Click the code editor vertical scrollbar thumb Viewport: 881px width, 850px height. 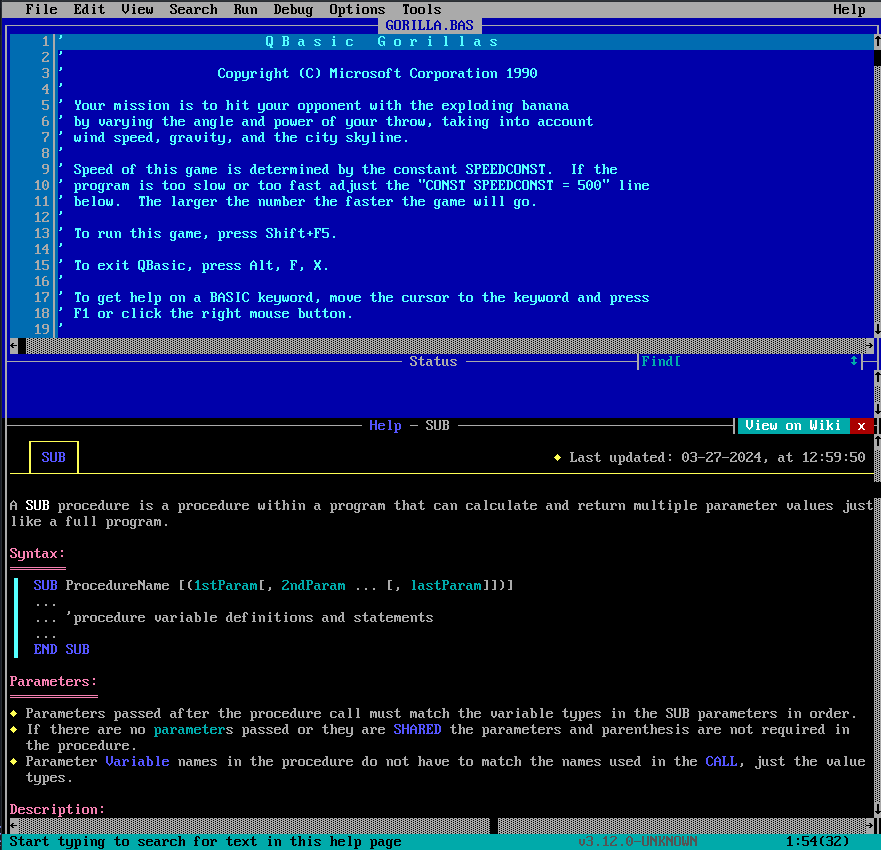click(877, 57)
